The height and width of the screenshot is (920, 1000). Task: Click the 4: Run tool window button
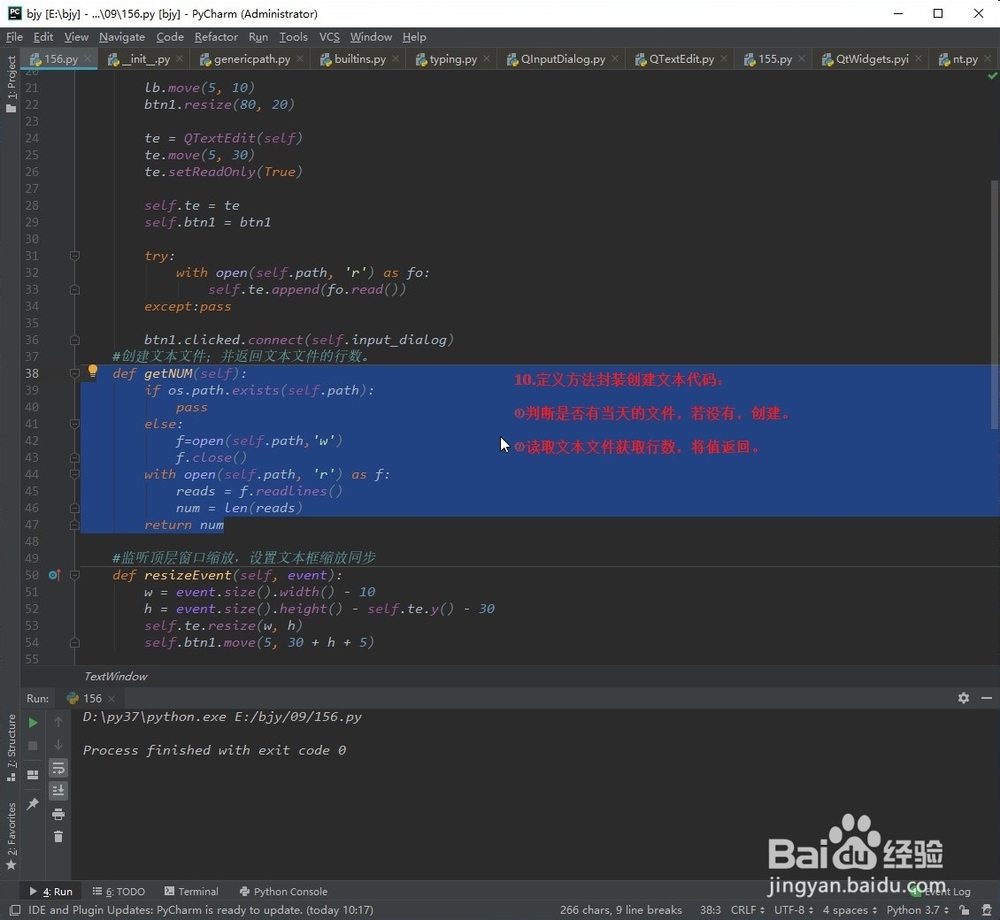[51, 891]
